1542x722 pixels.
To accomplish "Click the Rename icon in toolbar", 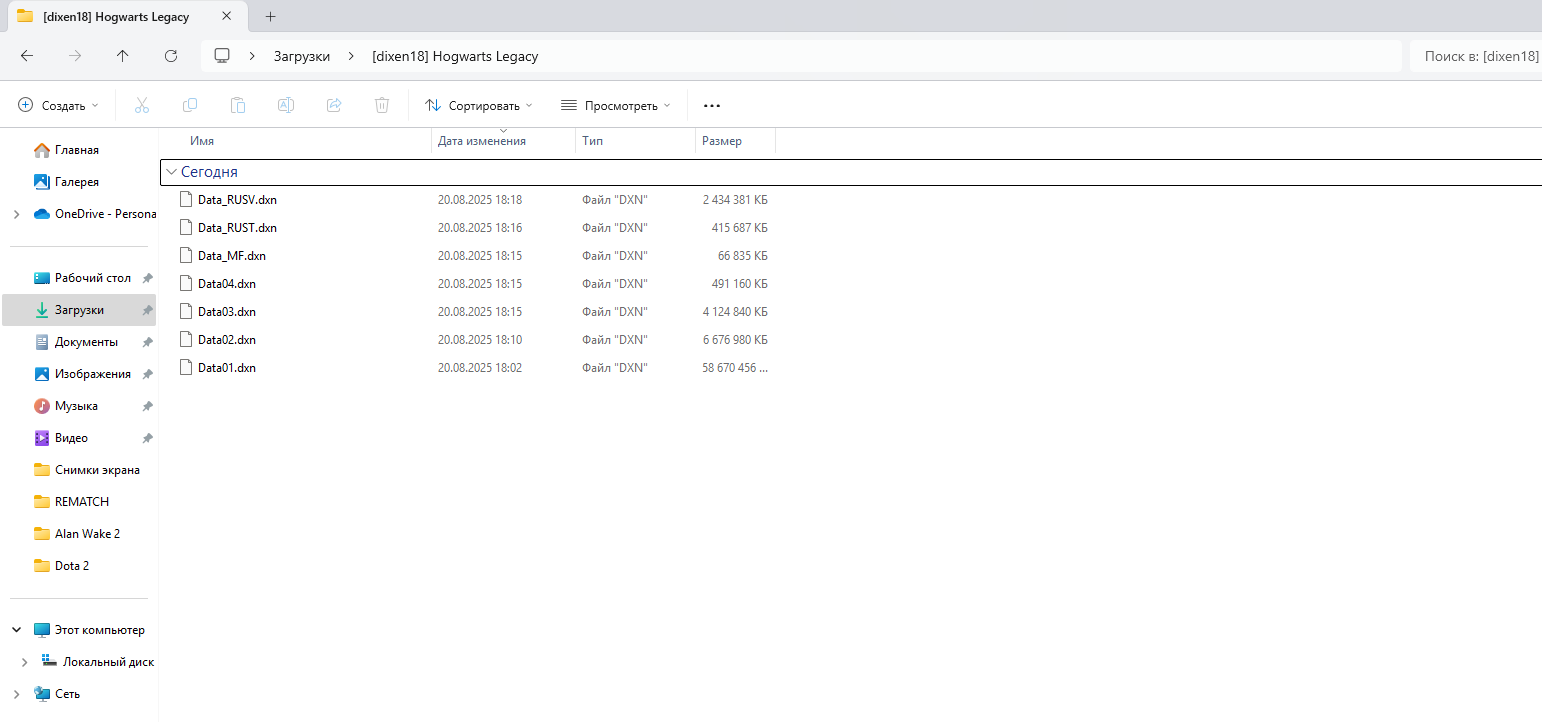I will [x=286, y=105].
